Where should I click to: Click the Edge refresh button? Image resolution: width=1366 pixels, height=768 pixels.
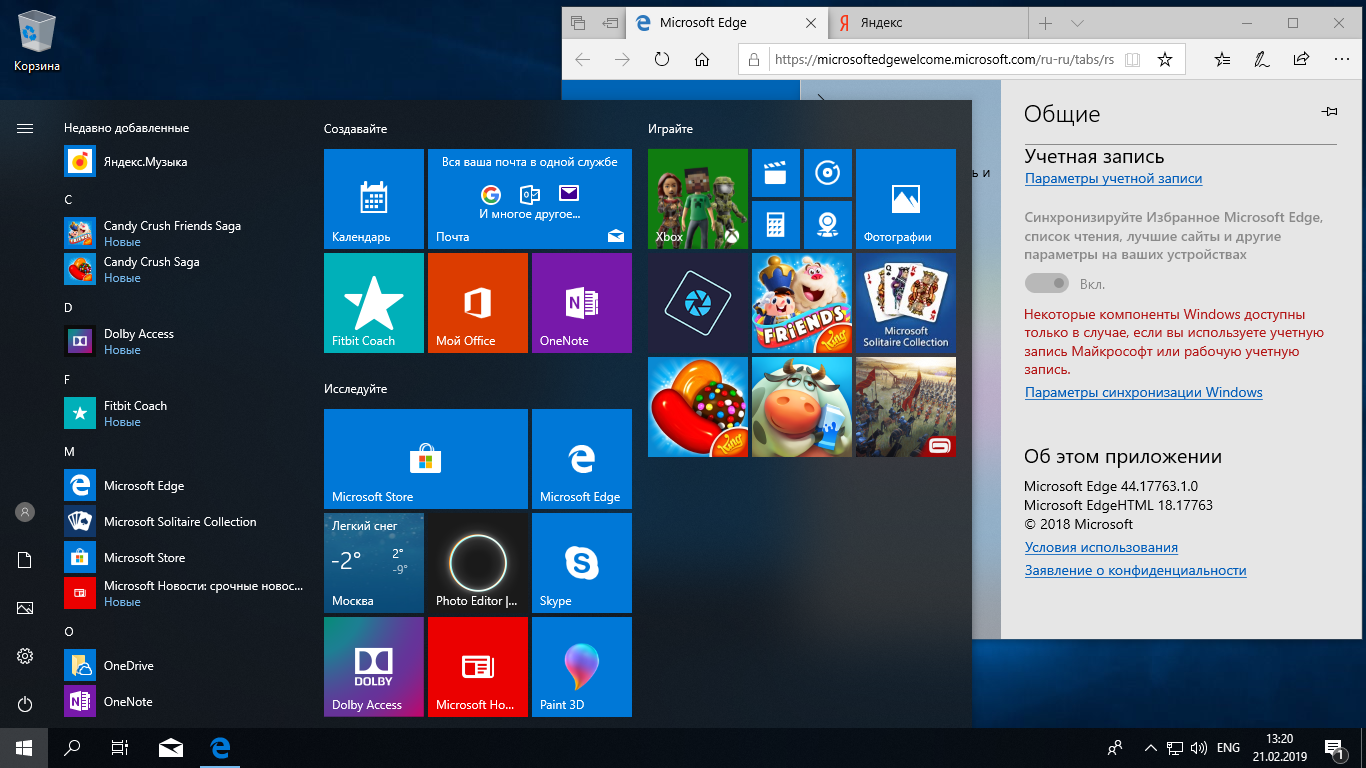click(661, 60)
